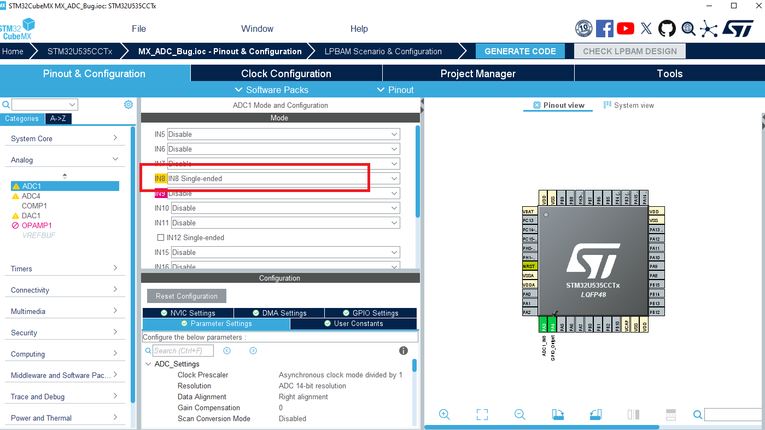The height and width of the screenshot is (430, 765).
Task: Open the IN10 mode dropdown
Action: click(285, 208)
